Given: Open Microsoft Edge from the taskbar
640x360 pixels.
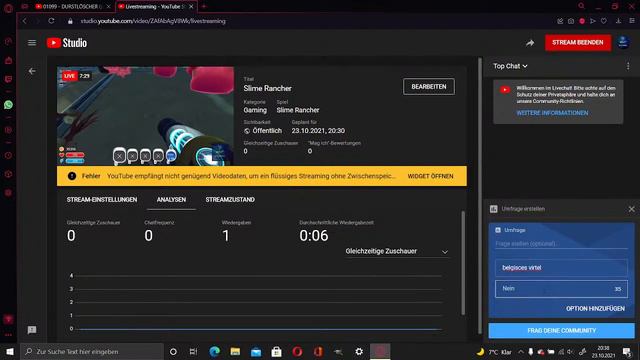Looking at the screenshot, I should (x=214, y=351).
